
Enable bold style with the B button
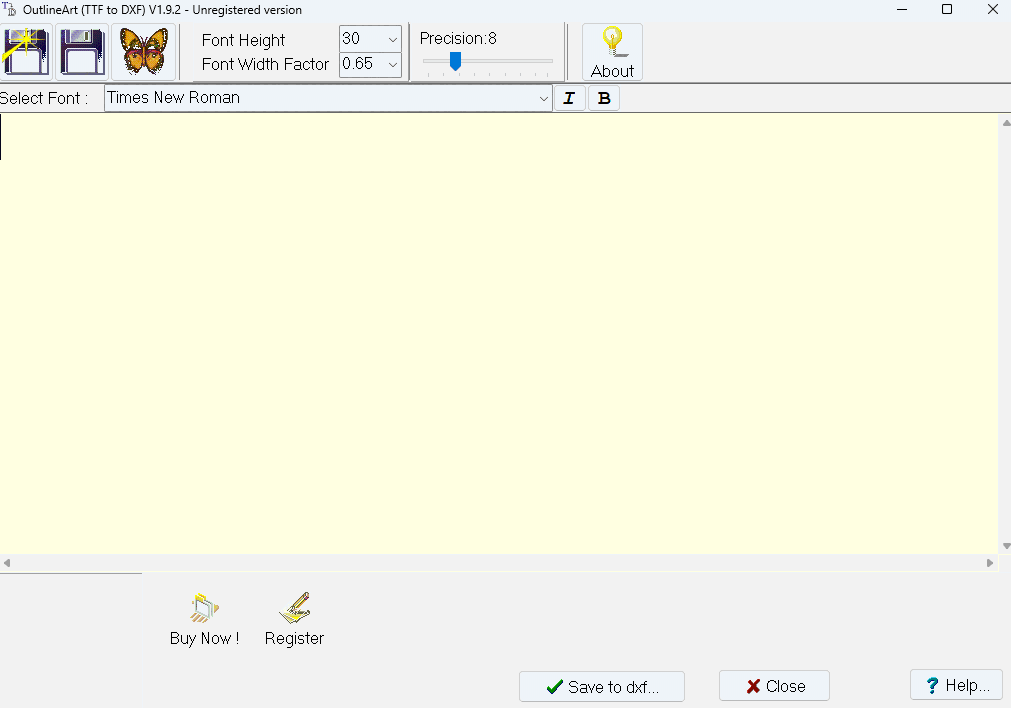[x=603, y=98]
